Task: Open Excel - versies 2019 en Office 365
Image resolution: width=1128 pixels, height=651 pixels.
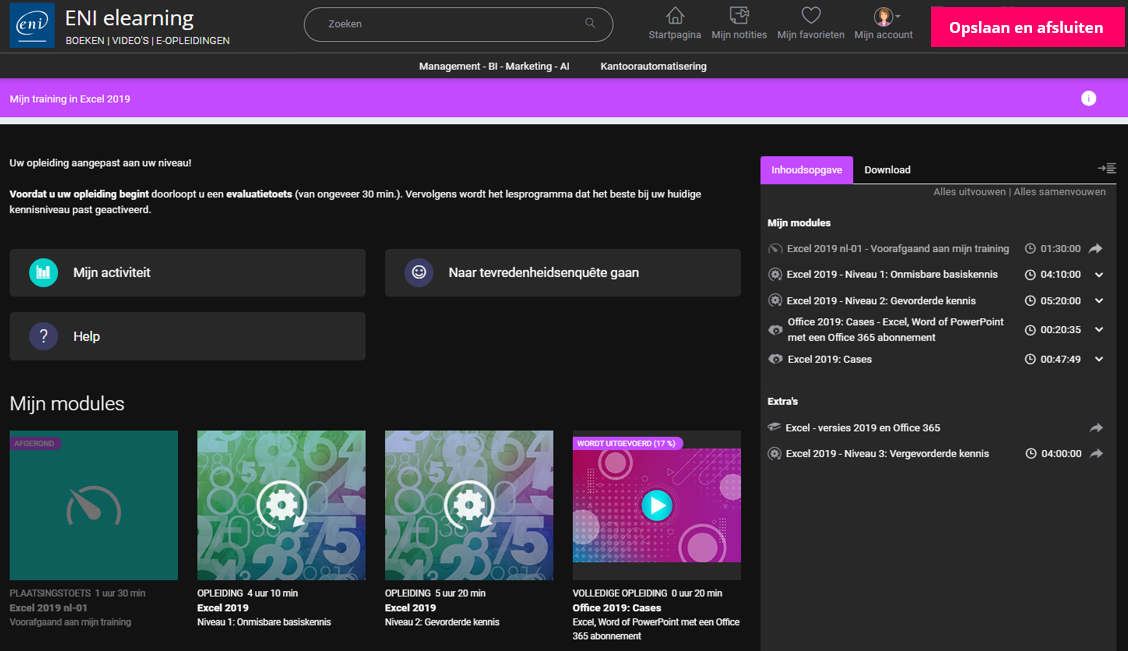Action: [x=863, y=427]
